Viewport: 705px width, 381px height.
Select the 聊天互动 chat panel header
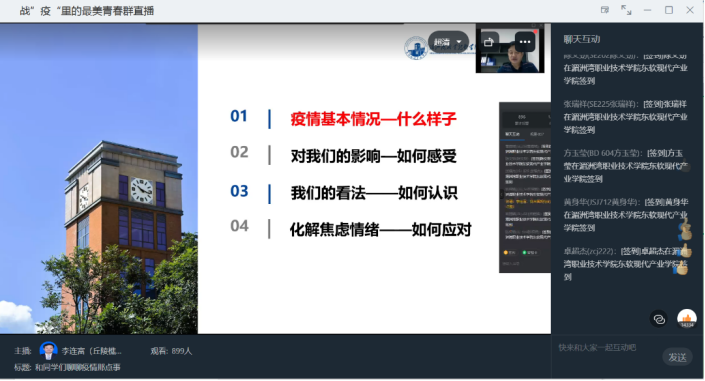point(582,39)
